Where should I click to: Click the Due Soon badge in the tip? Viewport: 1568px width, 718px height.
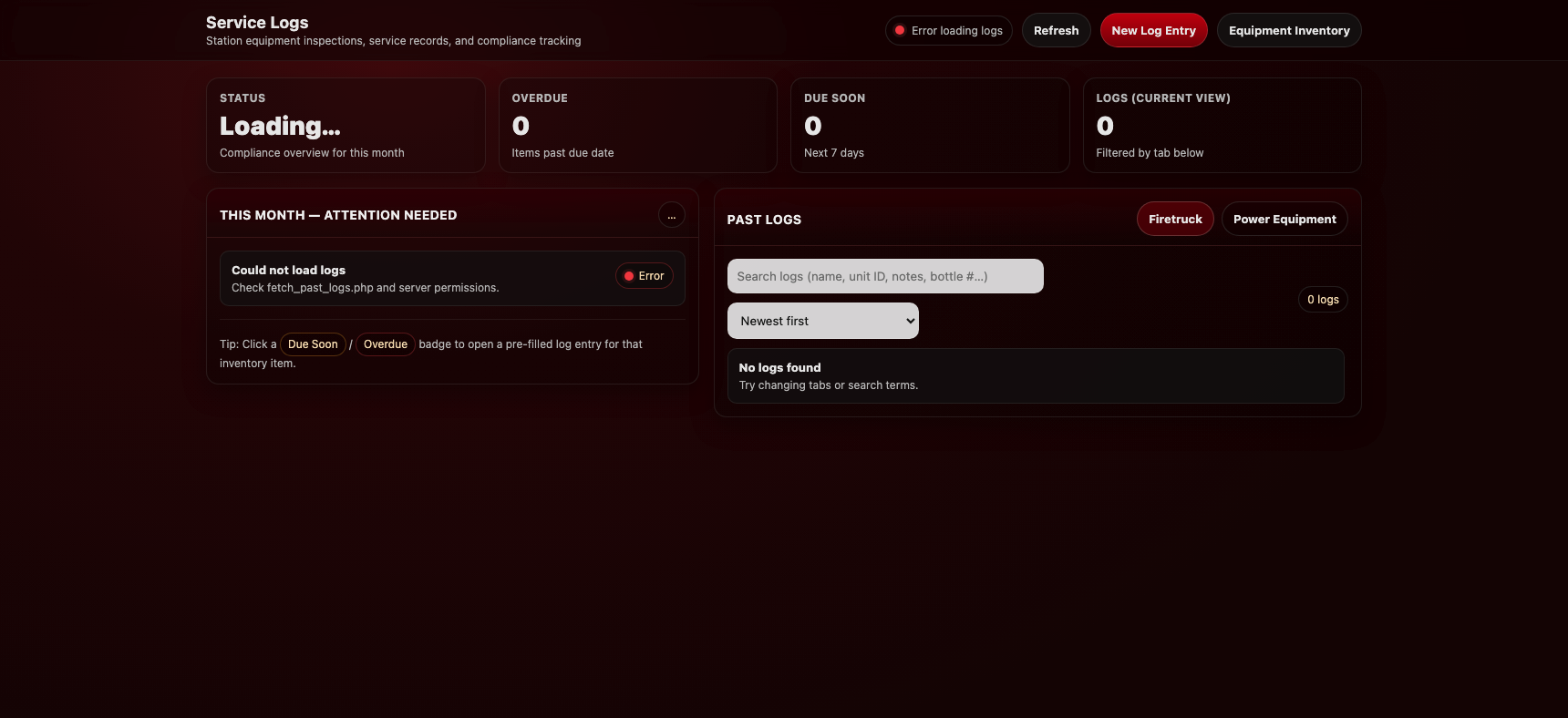pyautogui.click(x=313, y=344)
